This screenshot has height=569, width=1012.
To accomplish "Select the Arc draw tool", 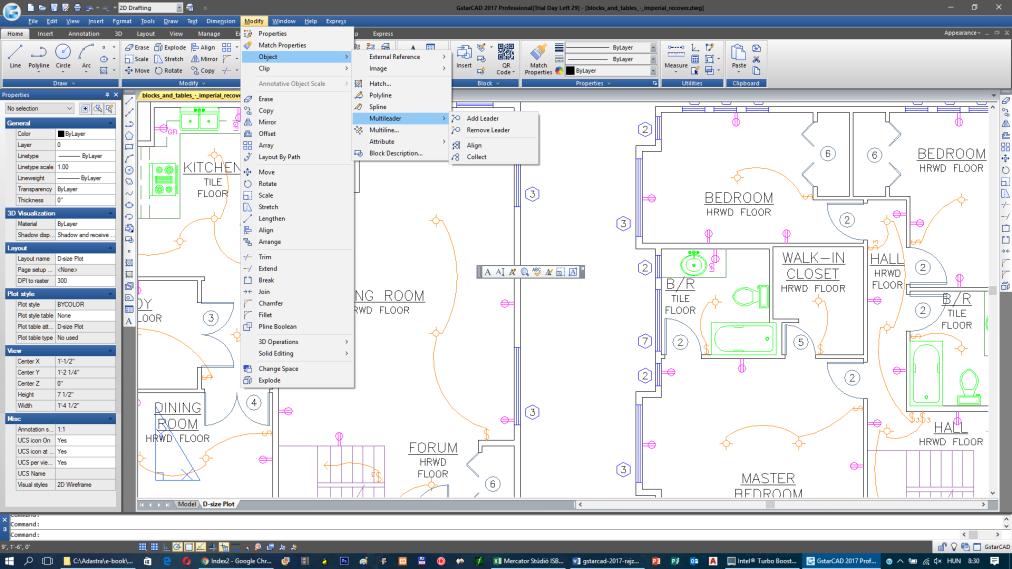I will [86, 57].
